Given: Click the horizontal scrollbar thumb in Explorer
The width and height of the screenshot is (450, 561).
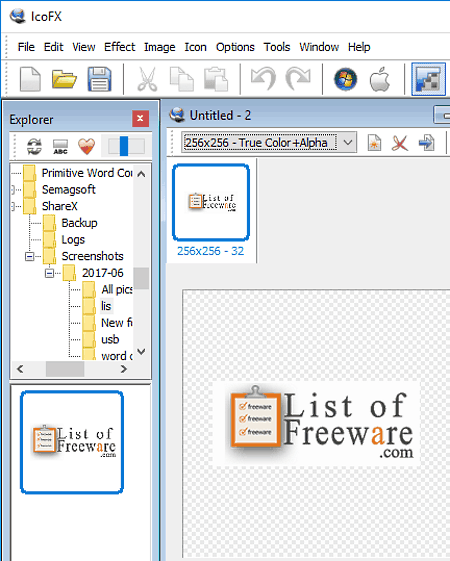Looking at the screenshot, I should (x=65, y=369).
